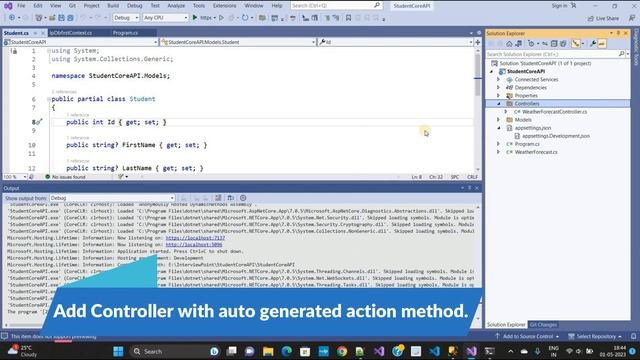Click the wrench Properties icon in Solution Explorer
The height and width of the screenshot is (360, 640).
click(593, 44)
